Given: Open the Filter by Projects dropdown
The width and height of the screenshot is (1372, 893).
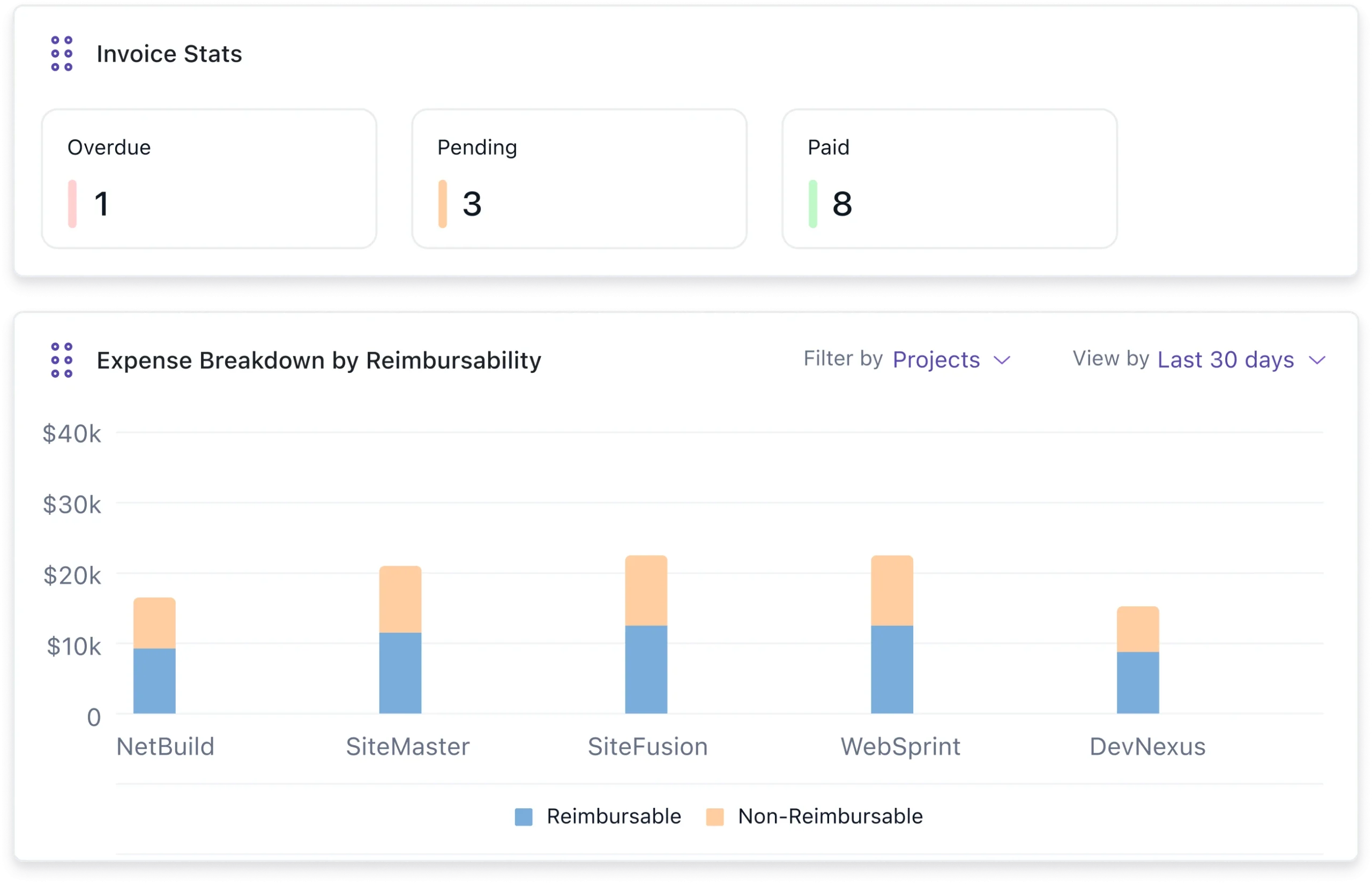Looking at the screenshot, I should tap(936, 360).
